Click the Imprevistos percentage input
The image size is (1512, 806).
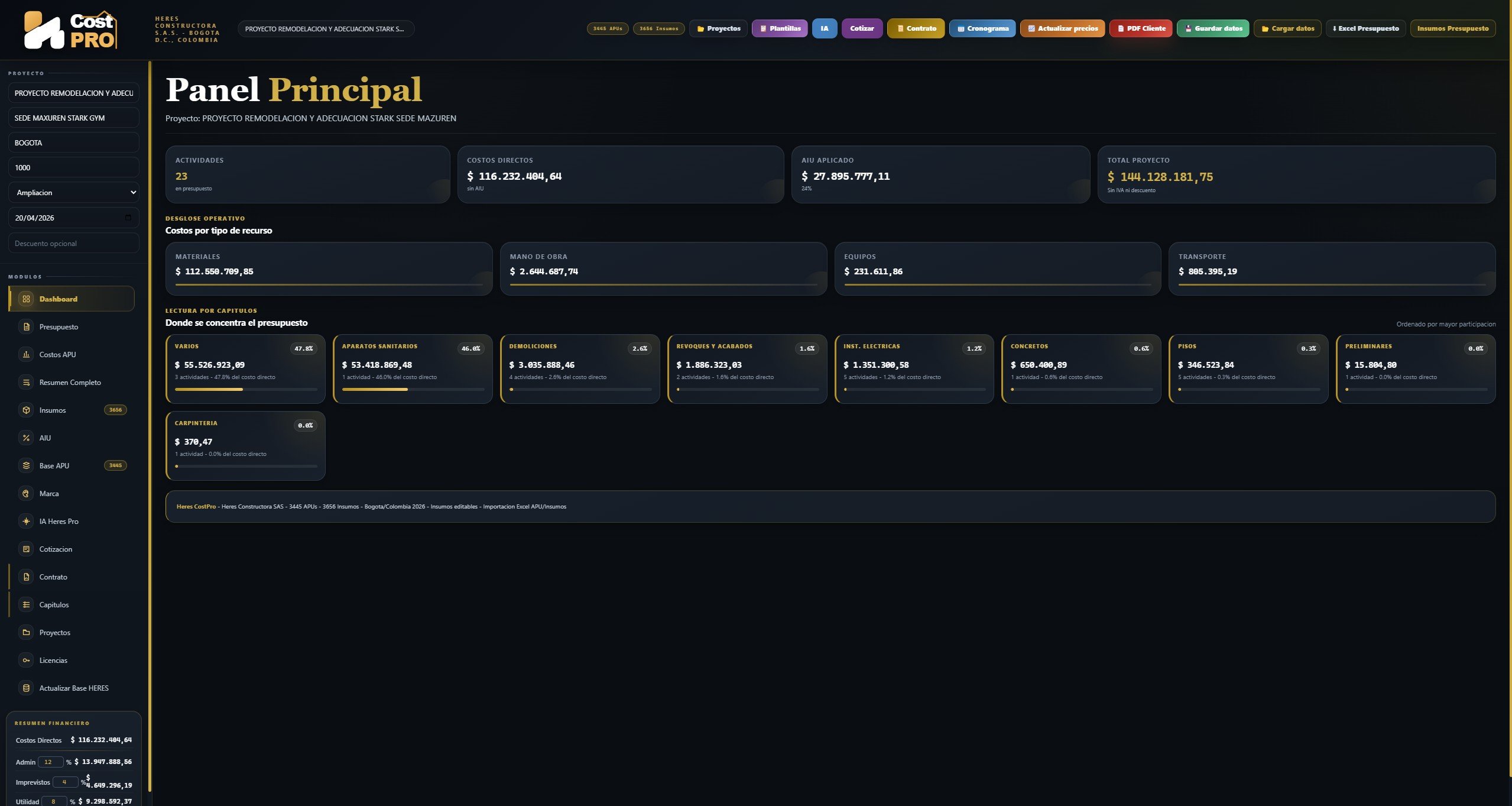pyautogui.click(x=65, y=782)
